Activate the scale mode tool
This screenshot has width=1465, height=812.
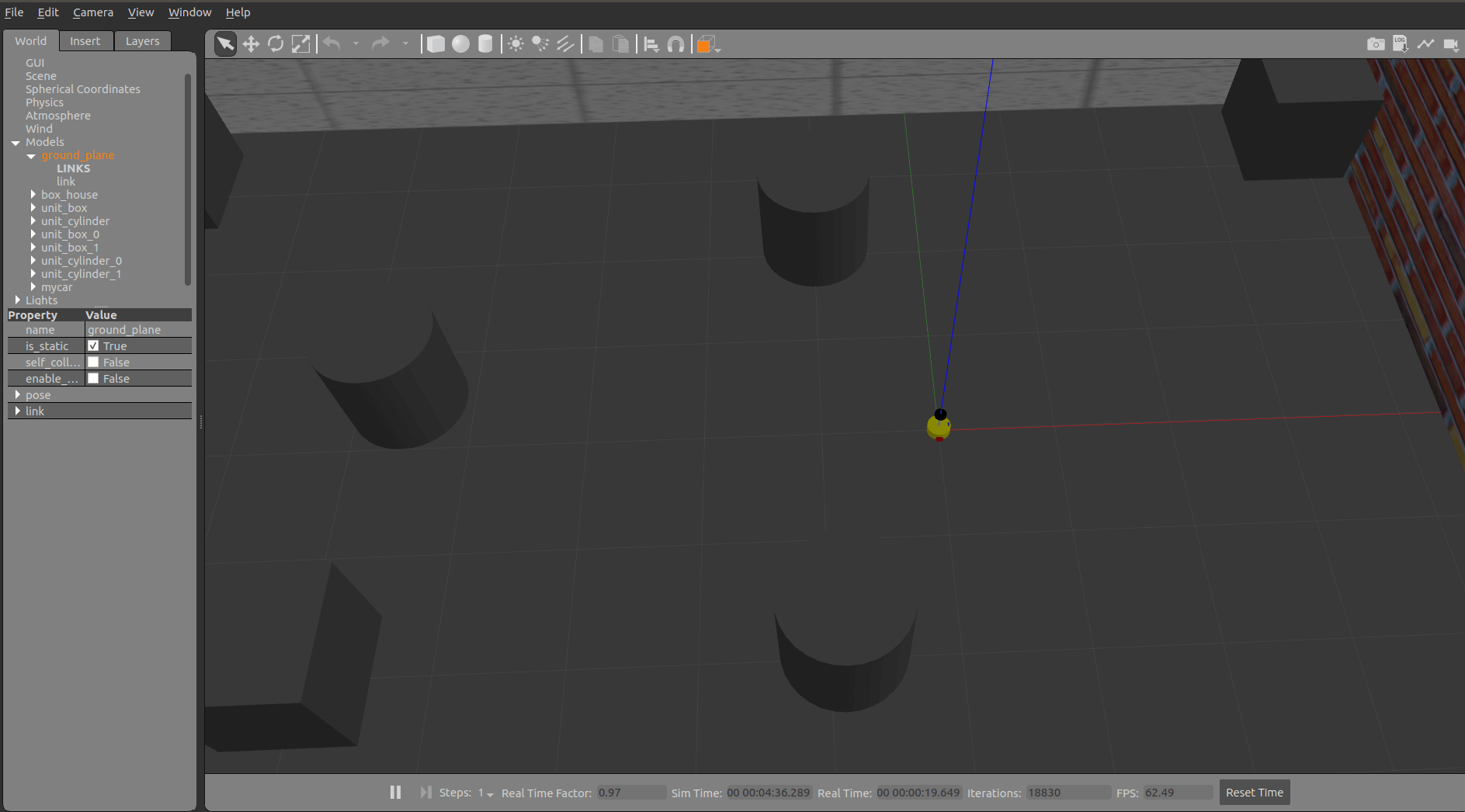pos(300,44)
